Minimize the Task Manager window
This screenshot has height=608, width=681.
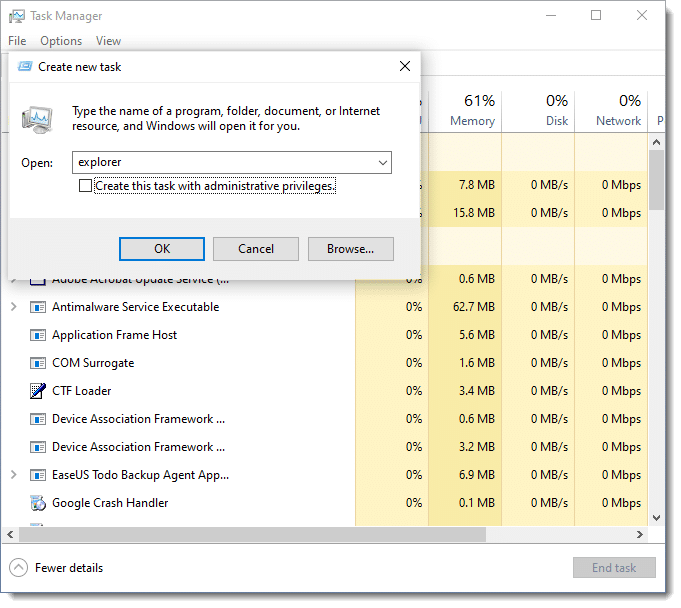(x=552, y=16)
